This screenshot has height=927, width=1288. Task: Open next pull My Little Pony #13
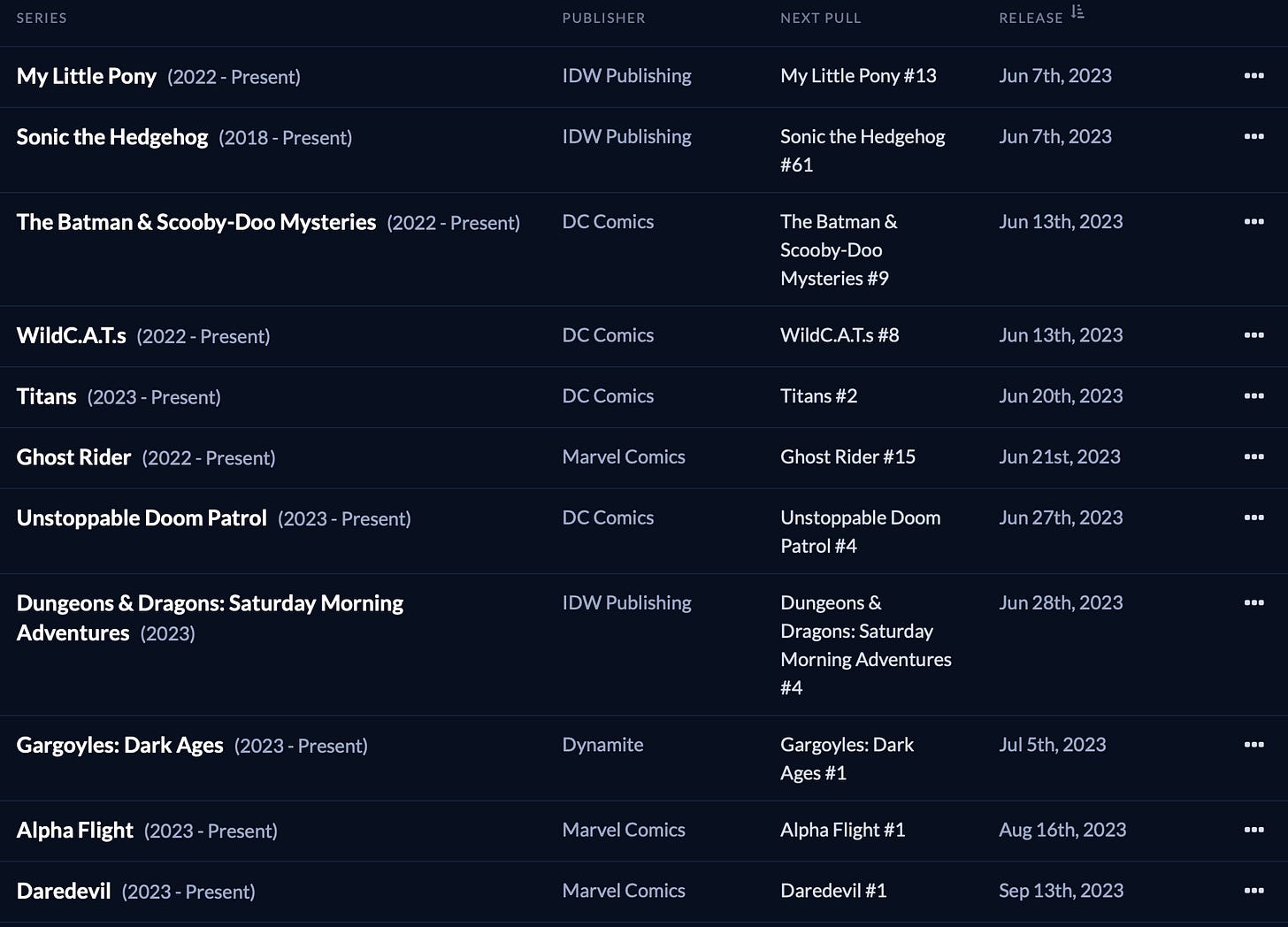click(x=858, y=76)
